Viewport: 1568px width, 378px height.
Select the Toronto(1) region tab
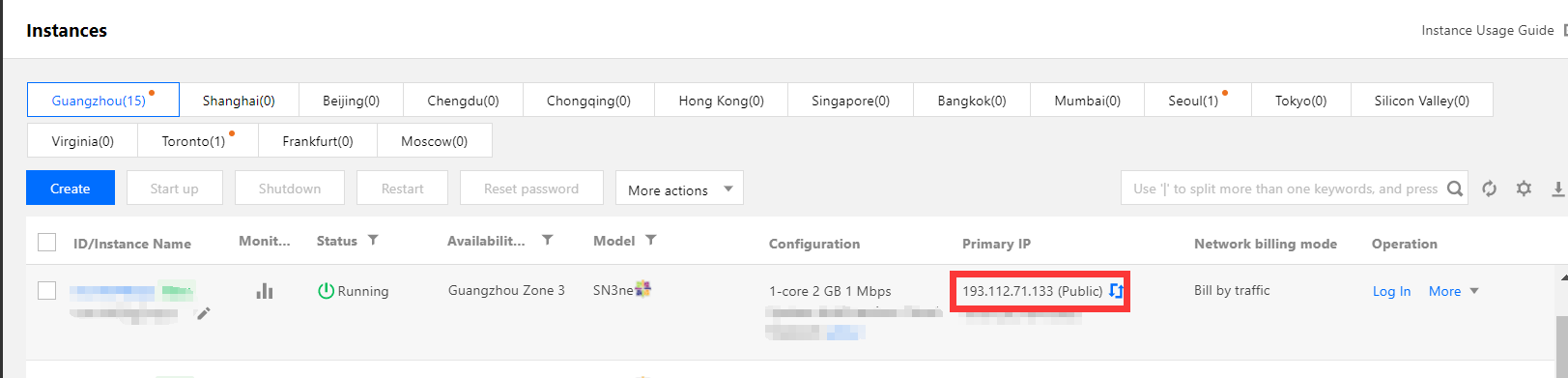tap(198, 141)
